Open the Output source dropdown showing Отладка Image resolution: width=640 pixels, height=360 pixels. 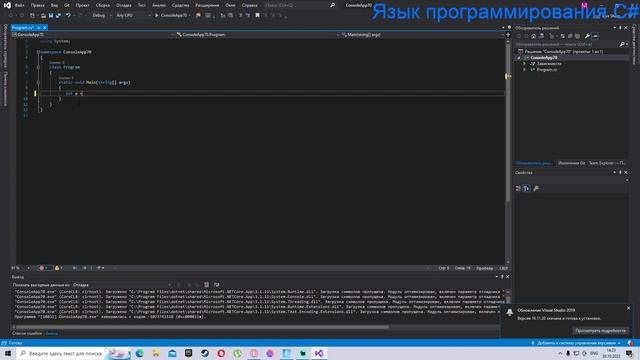122,284
